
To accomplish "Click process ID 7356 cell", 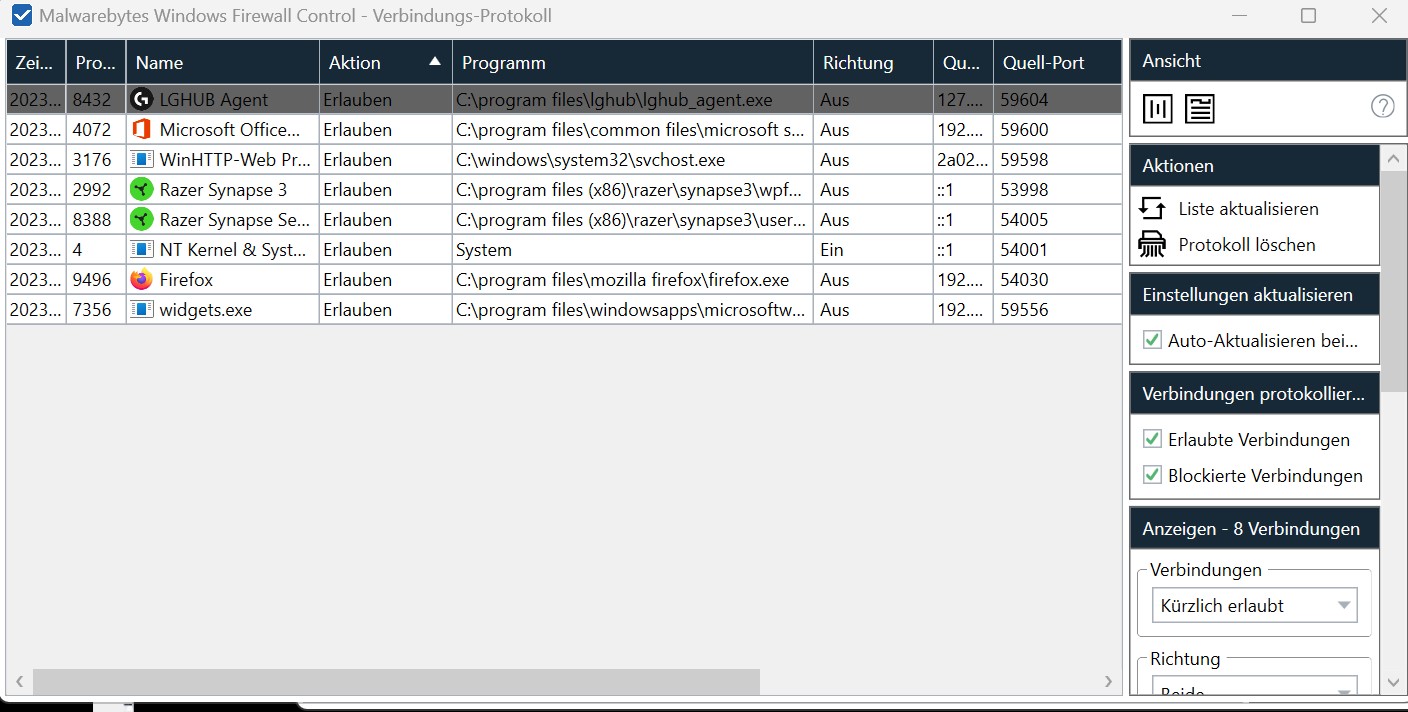I will click(96, 310).
